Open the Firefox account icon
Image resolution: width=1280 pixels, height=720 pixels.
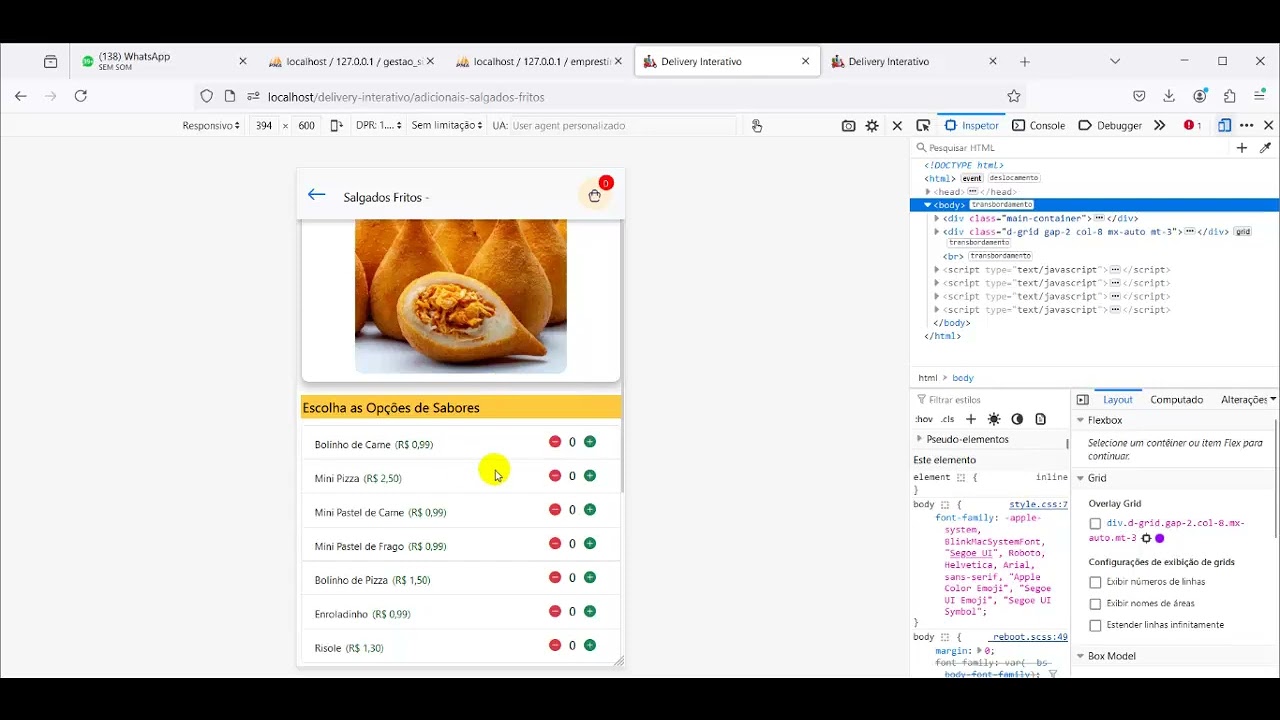[1200, 96]
